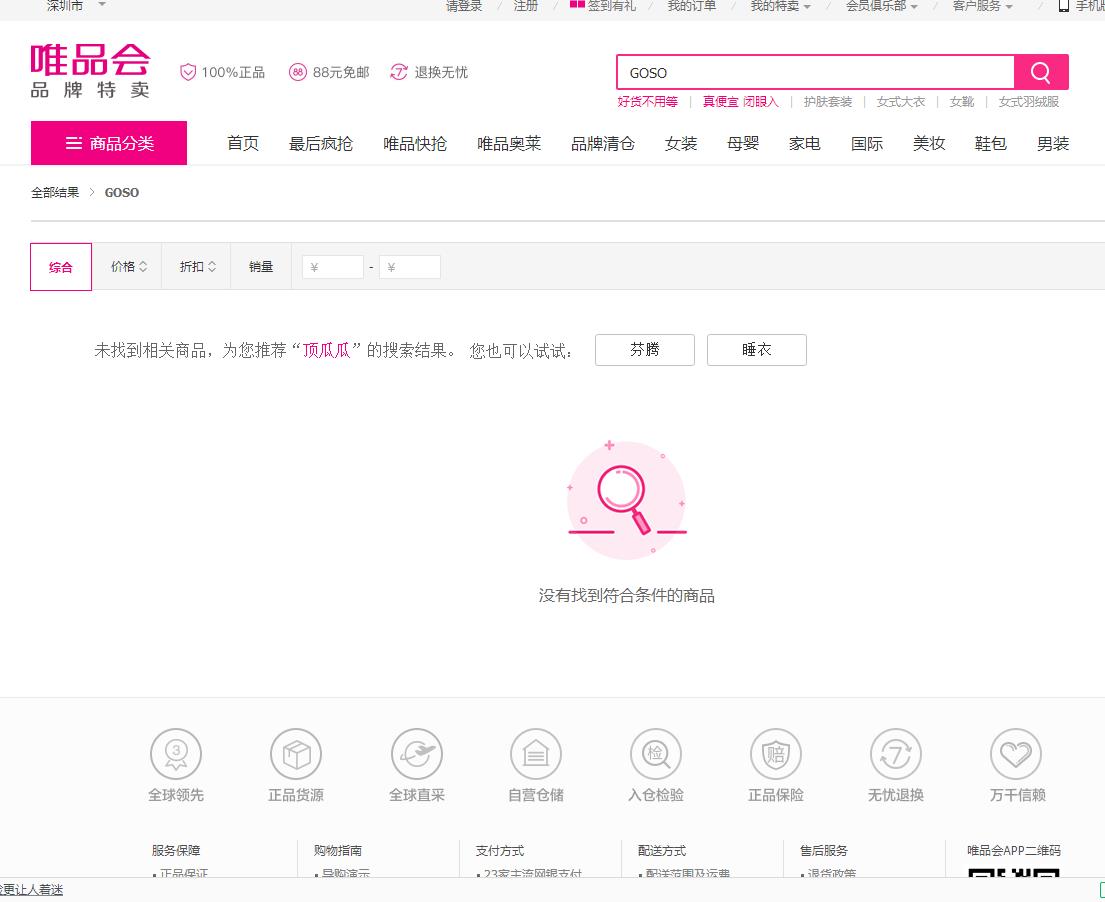Click the 芬腾 suggestion button
Screen dimensions: 1105x902
click(645, 350)
